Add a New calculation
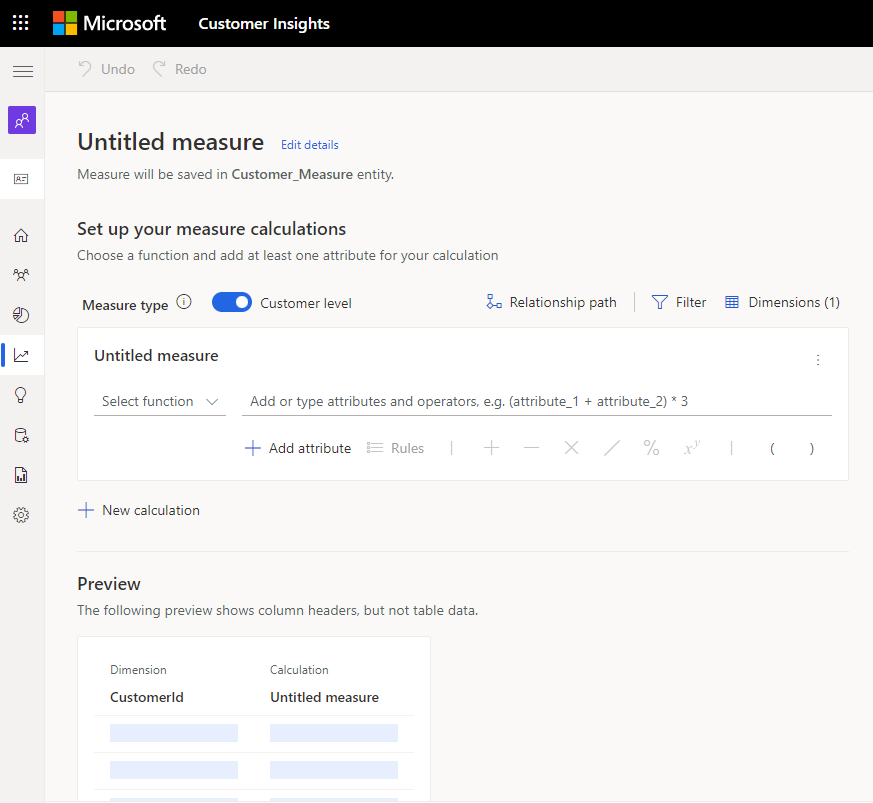The height and width of the screenshot is (803, 873). (139, 510)
